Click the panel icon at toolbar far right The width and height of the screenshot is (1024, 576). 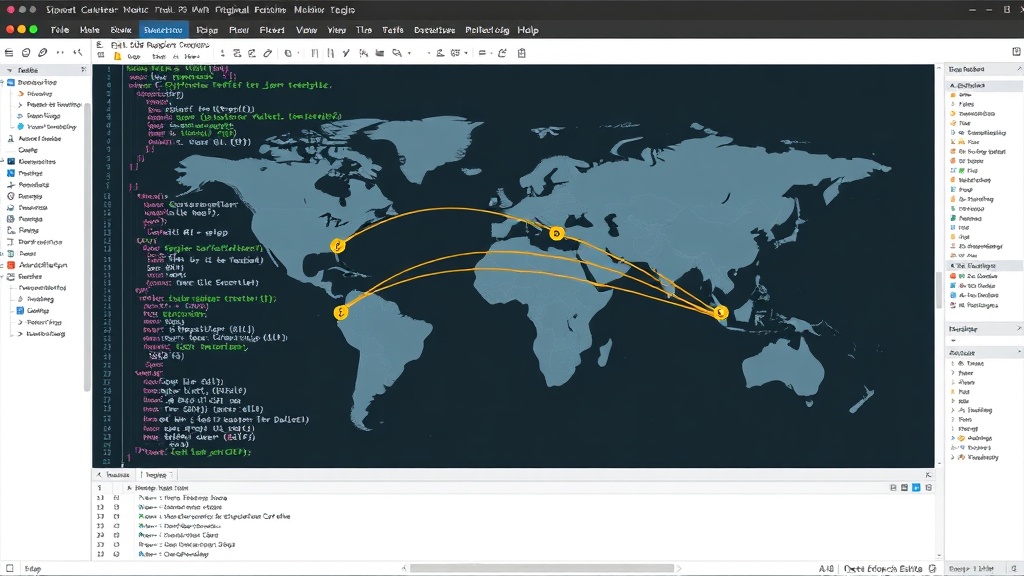click(1016, 52)
